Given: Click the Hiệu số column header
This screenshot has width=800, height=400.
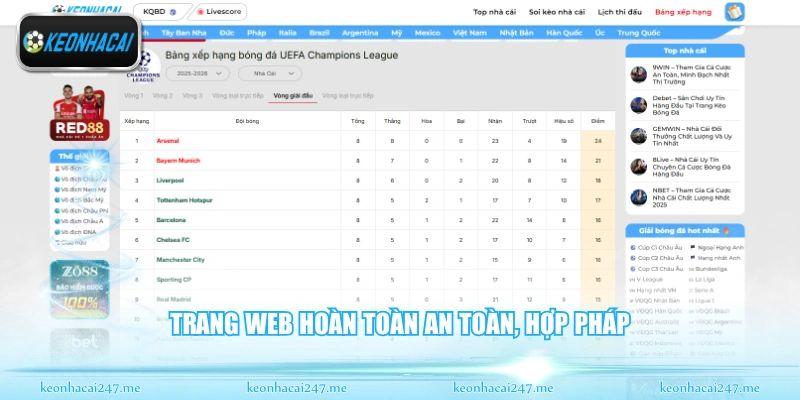Looking at the screenshot, I should coord(564,121).
